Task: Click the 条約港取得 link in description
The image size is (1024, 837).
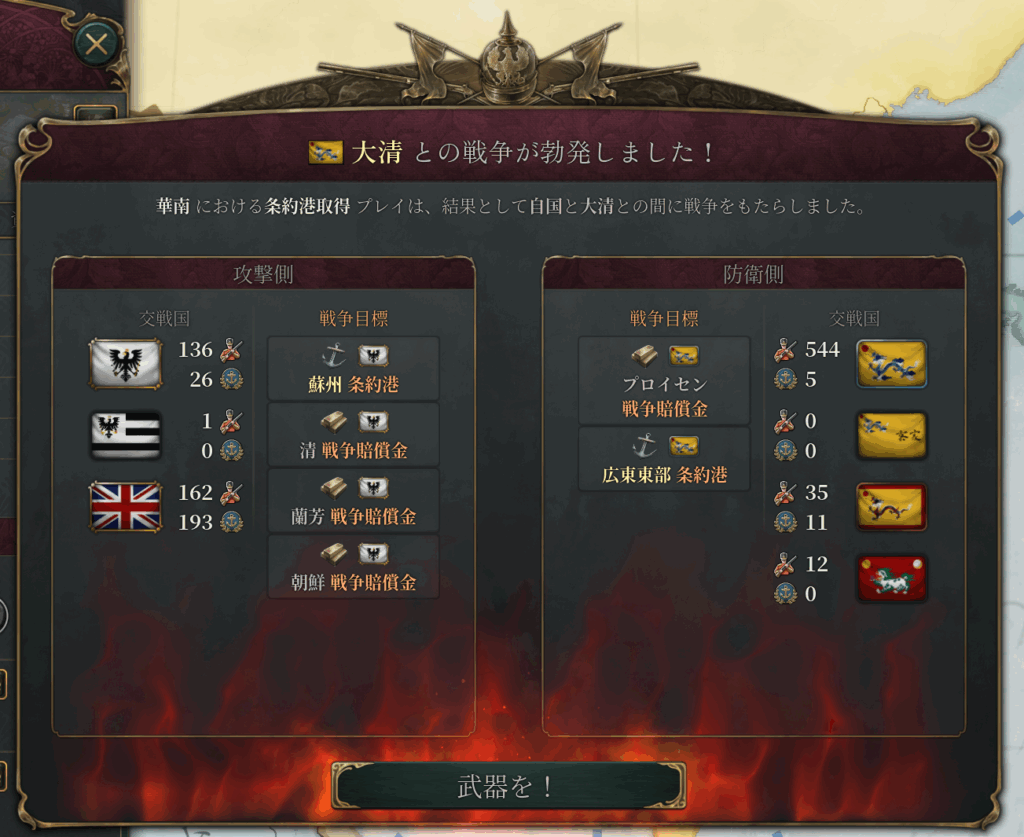Action: click(x=307, y=206)
